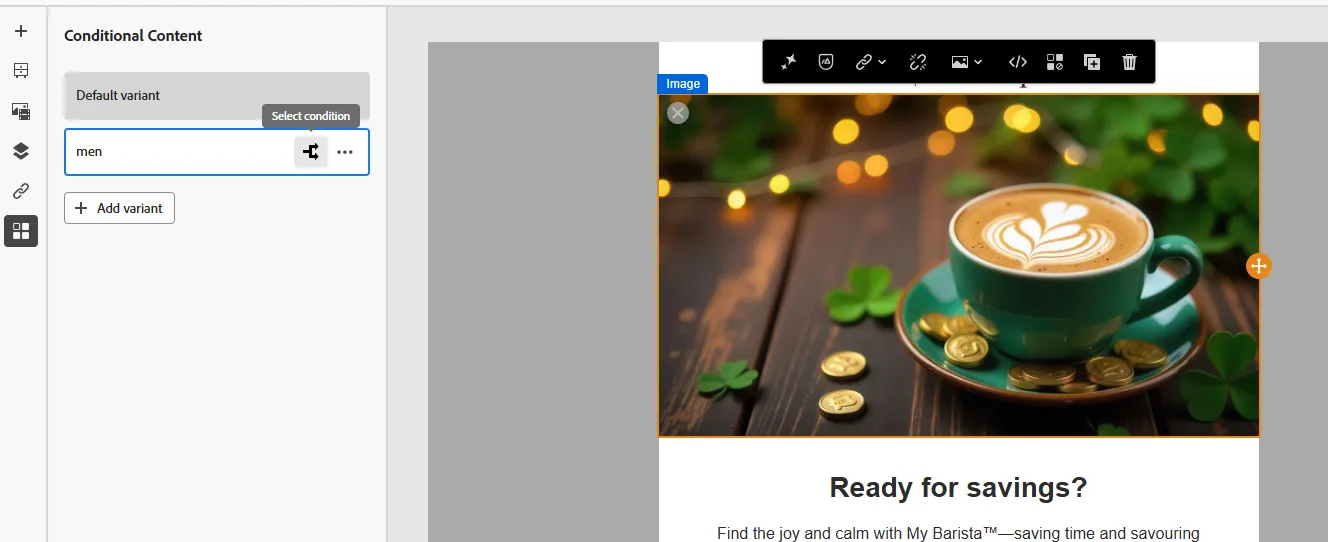Click the remove link icon in toolbar

[918, 62]
